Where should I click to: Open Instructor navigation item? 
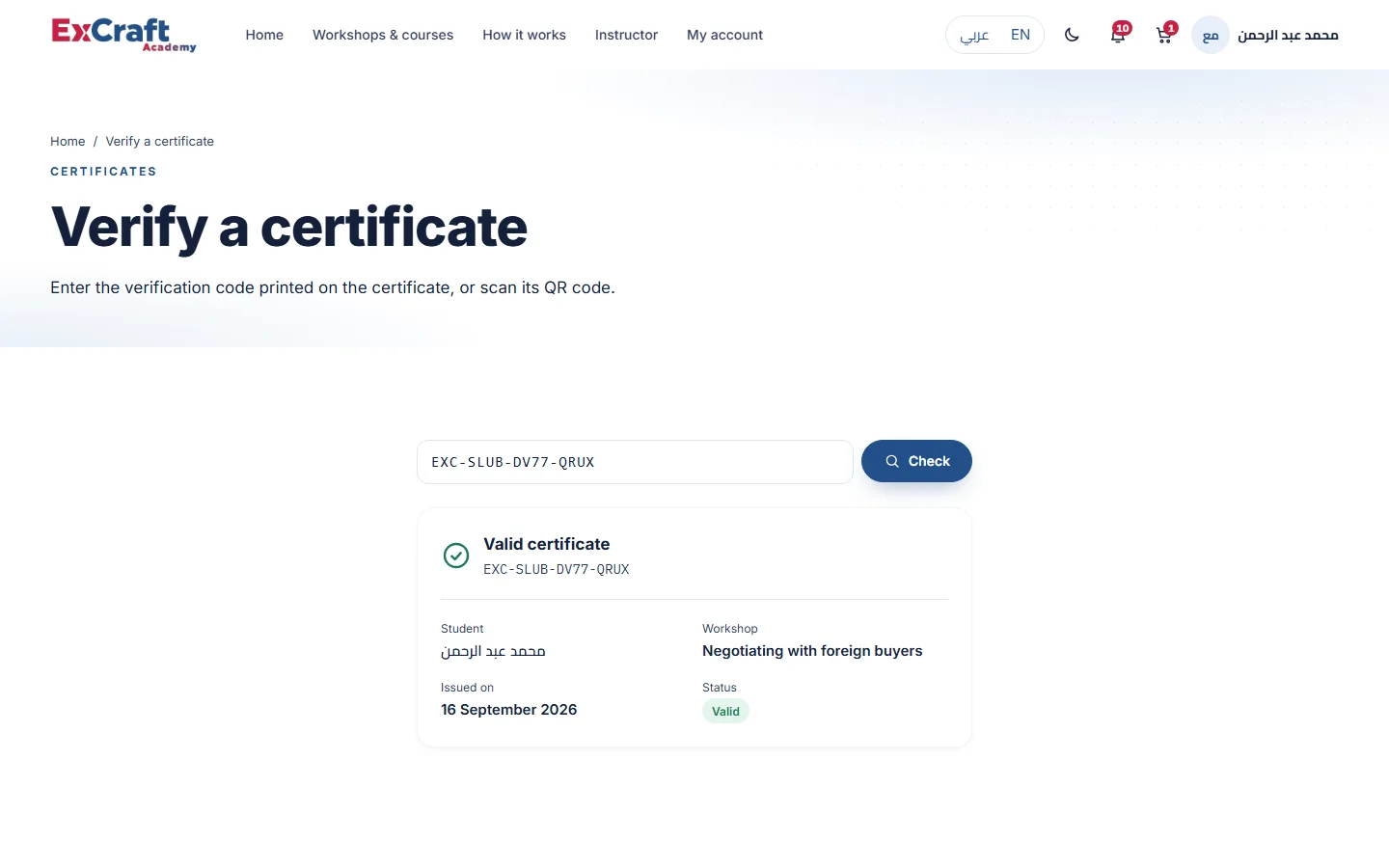pos(626,35)
